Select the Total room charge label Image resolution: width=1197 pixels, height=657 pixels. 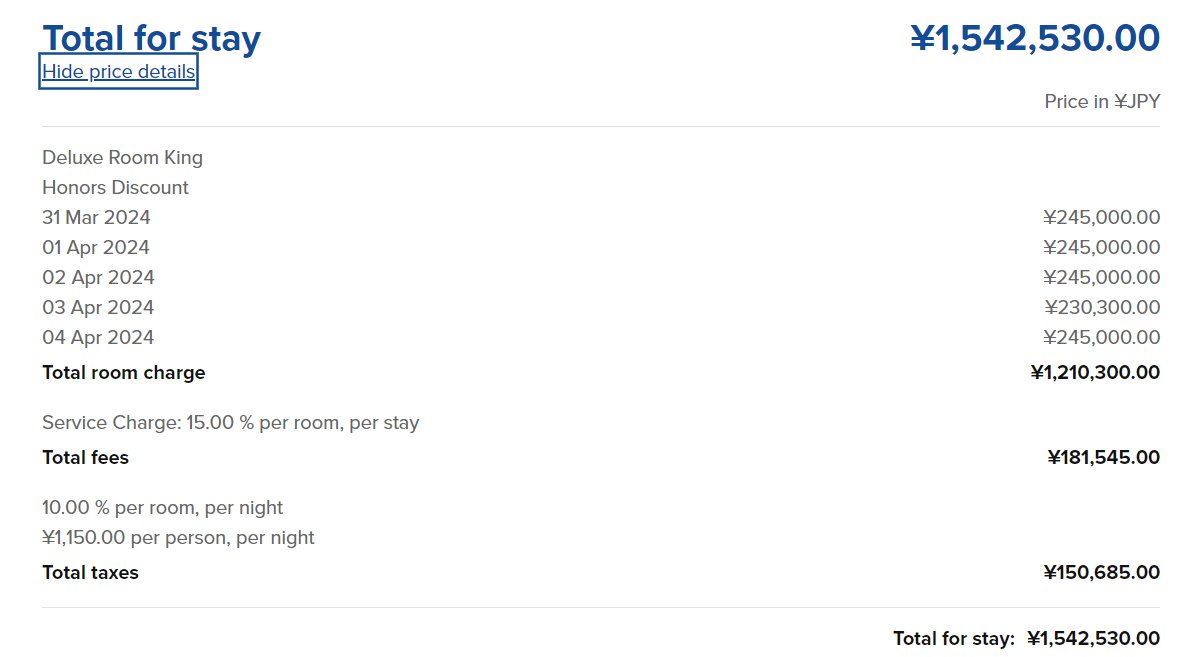(x=124, y=372)
